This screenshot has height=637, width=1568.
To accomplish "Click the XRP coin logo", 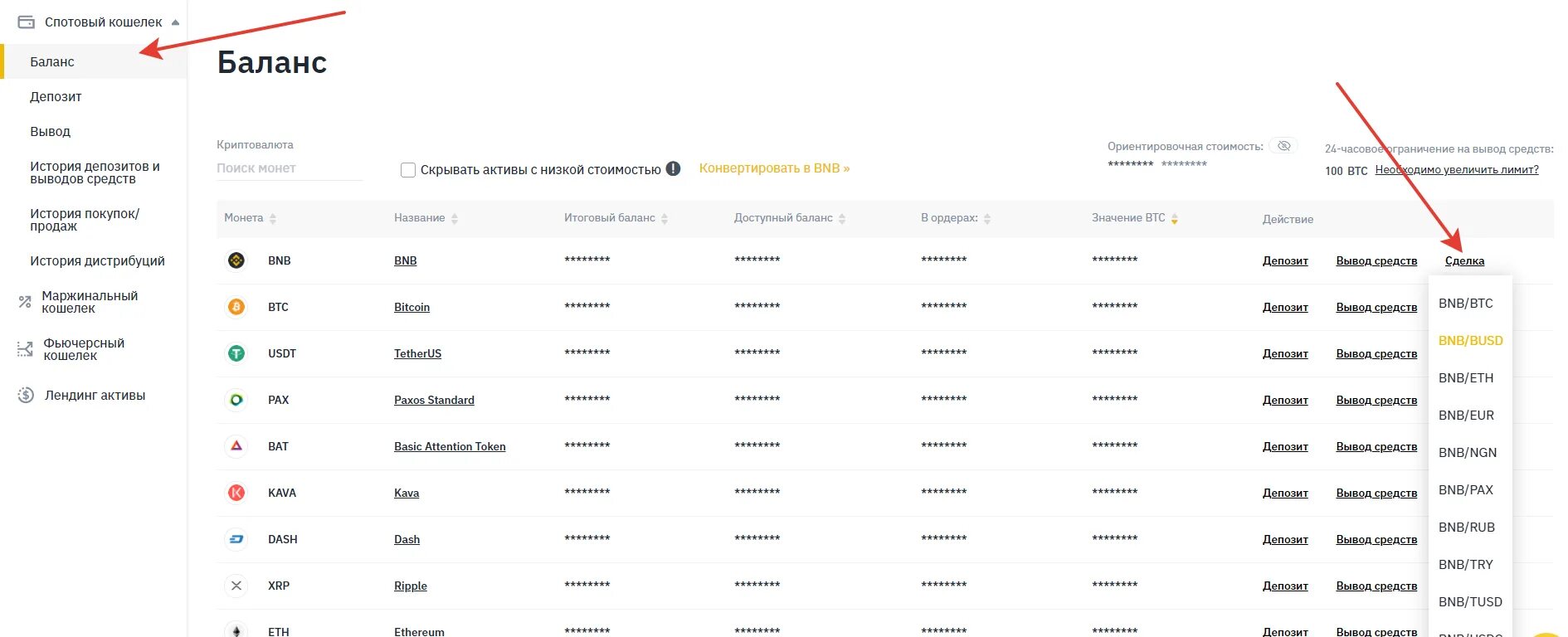I will click(x=236, y=586).
